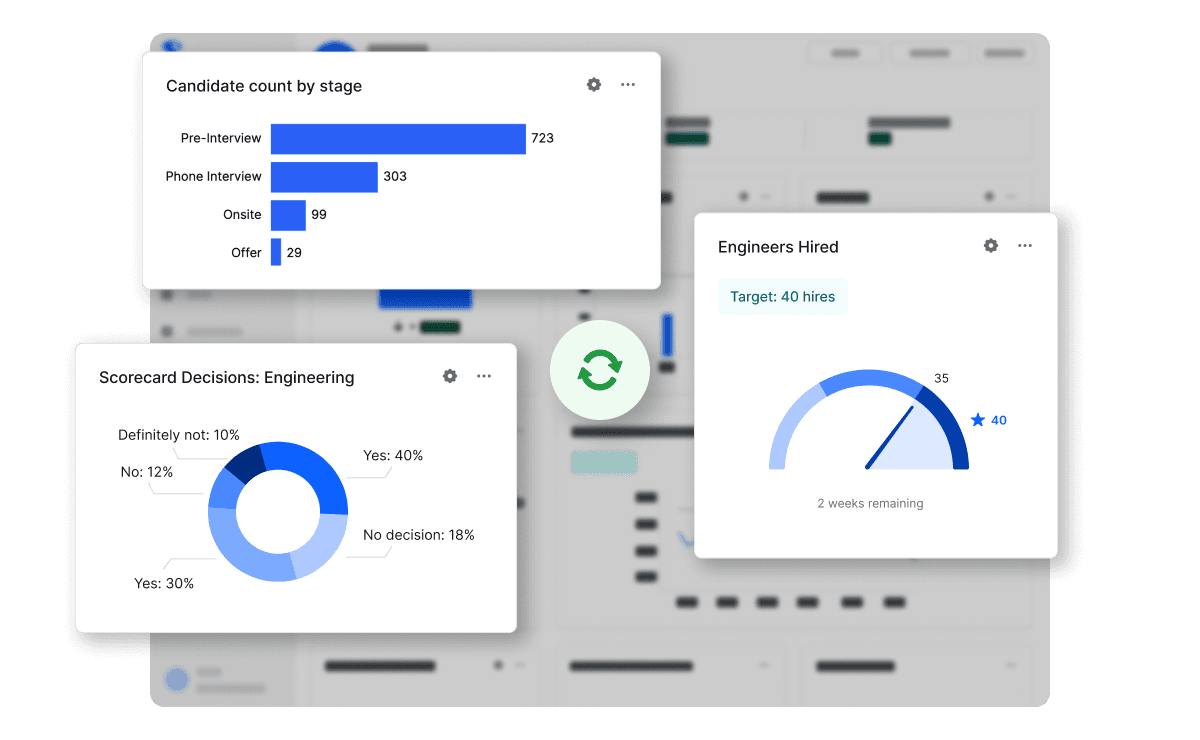Click the three-dot menu on Scorecard Decisions
1200x740 pixels.
[484, 376]
